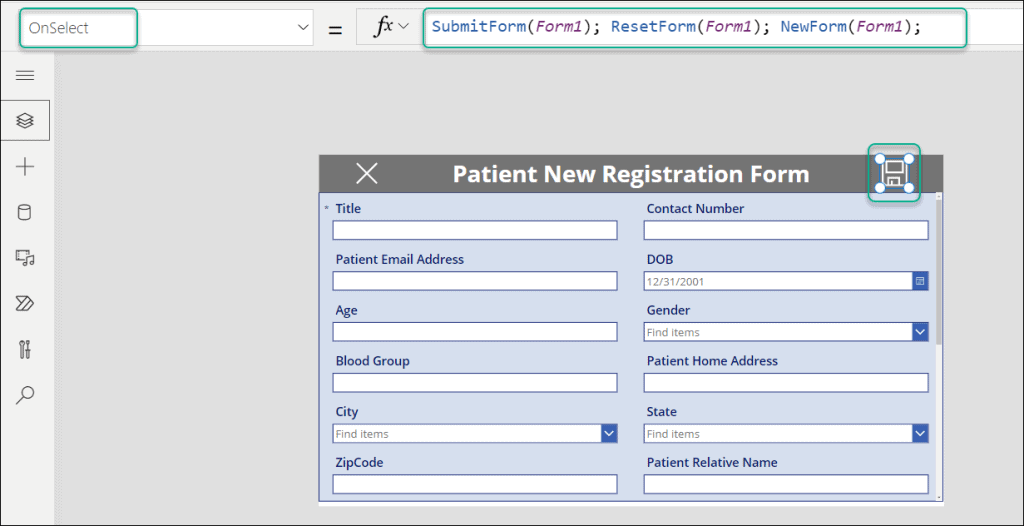Click the Patient Email Address input
The height and width of the screenshot is (526, 1024).
point(475,281)
